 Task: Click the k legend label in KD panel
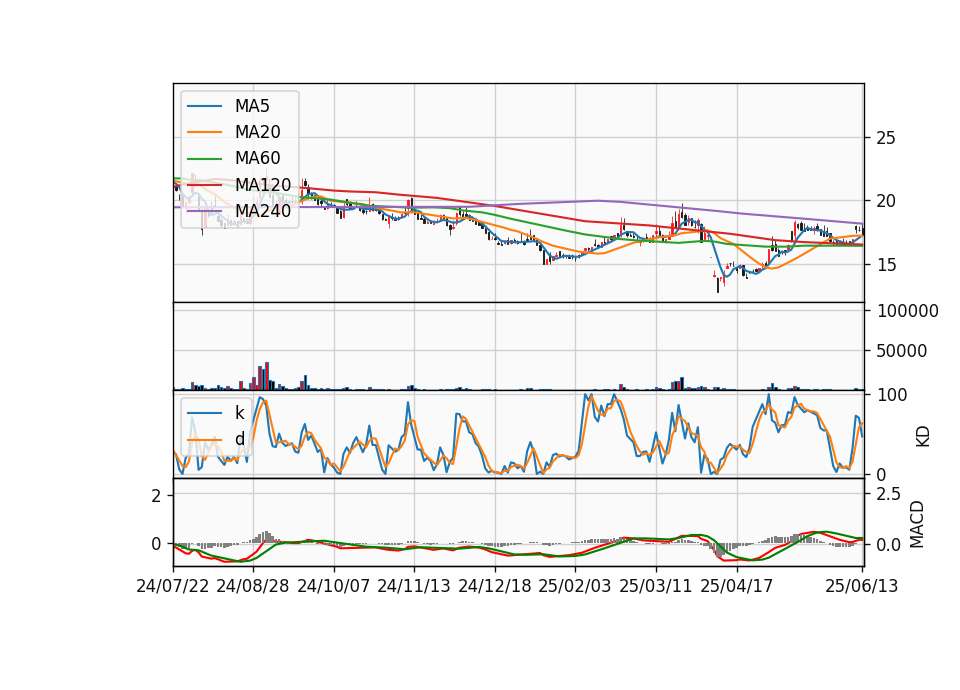(239, 413)
